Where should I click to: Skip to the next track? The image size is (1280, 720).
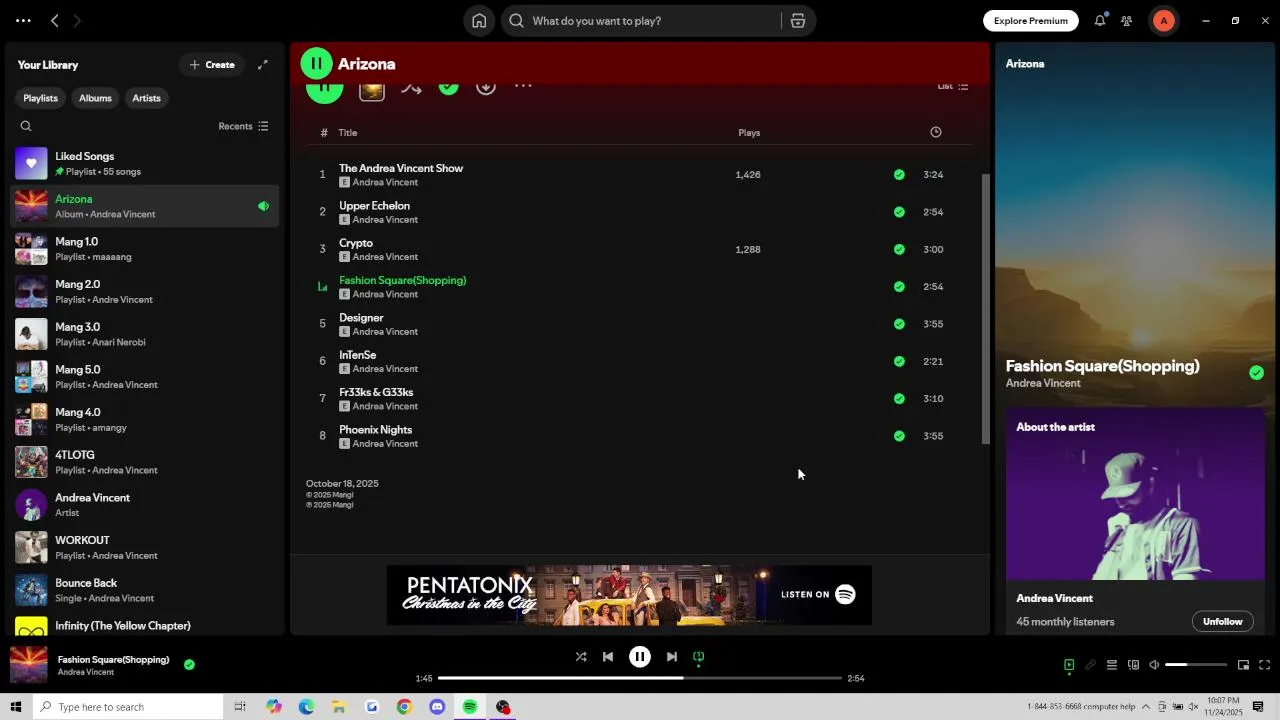672,657
